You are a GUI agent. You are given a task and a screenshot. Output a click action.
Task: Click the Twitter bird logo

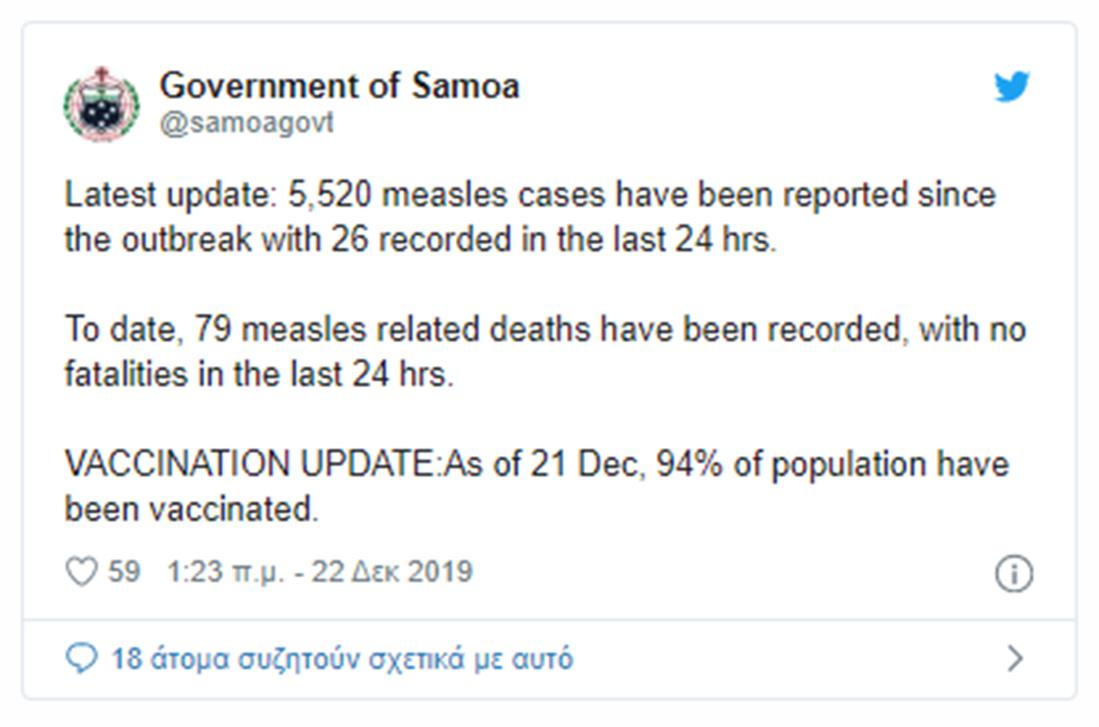[x=1011, y=87]
